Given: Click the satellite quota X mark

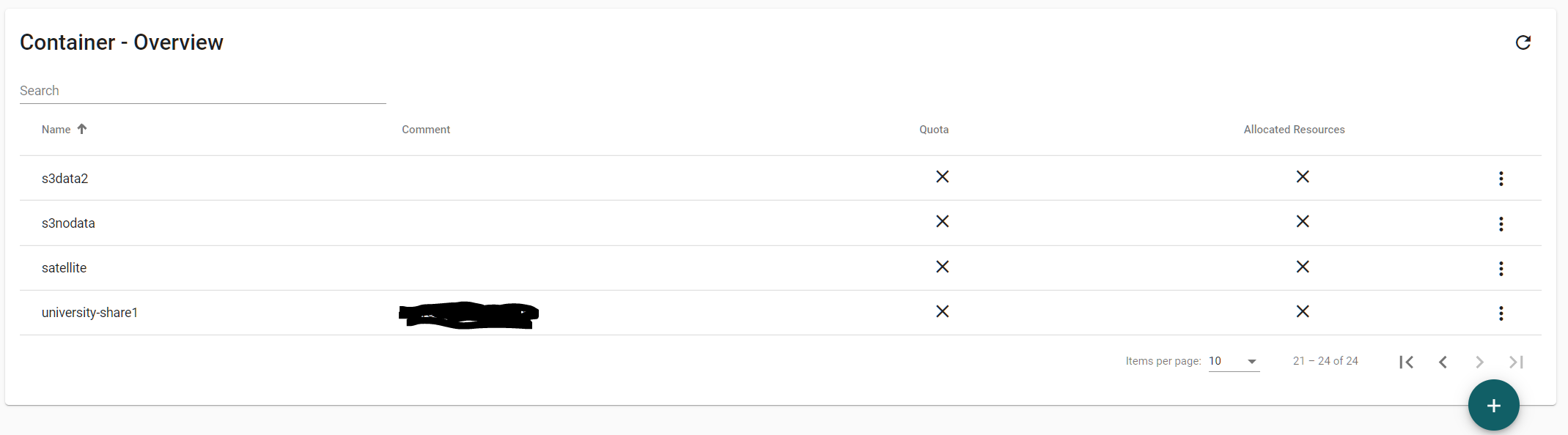Looking at the screenshot, I should tap(942, 267).
